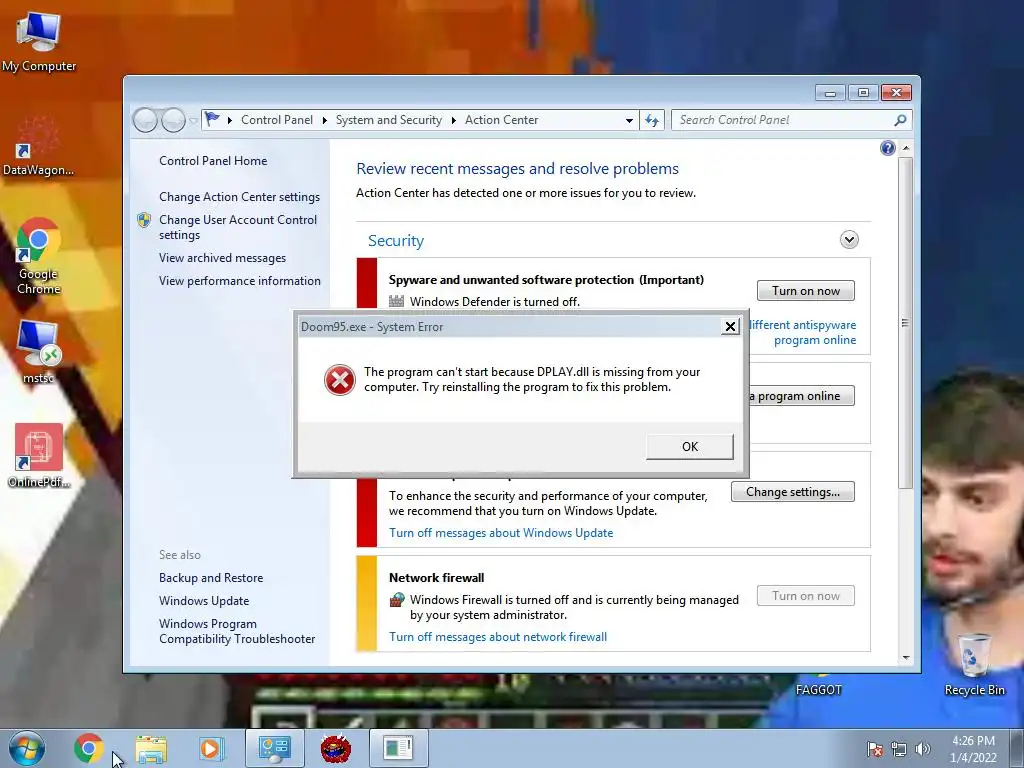Turn off messages about network firewall
The image size is (1024, 768).
498,637
